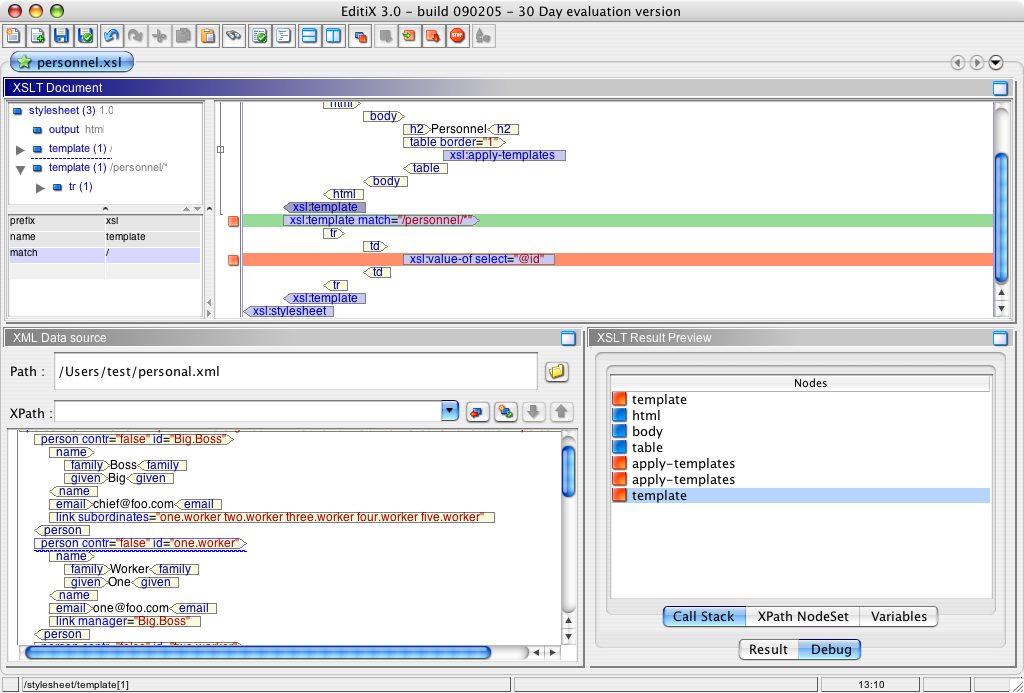
Task: Click the save-with-green-check toolbar icon
Action: click(x=86, y=35)
